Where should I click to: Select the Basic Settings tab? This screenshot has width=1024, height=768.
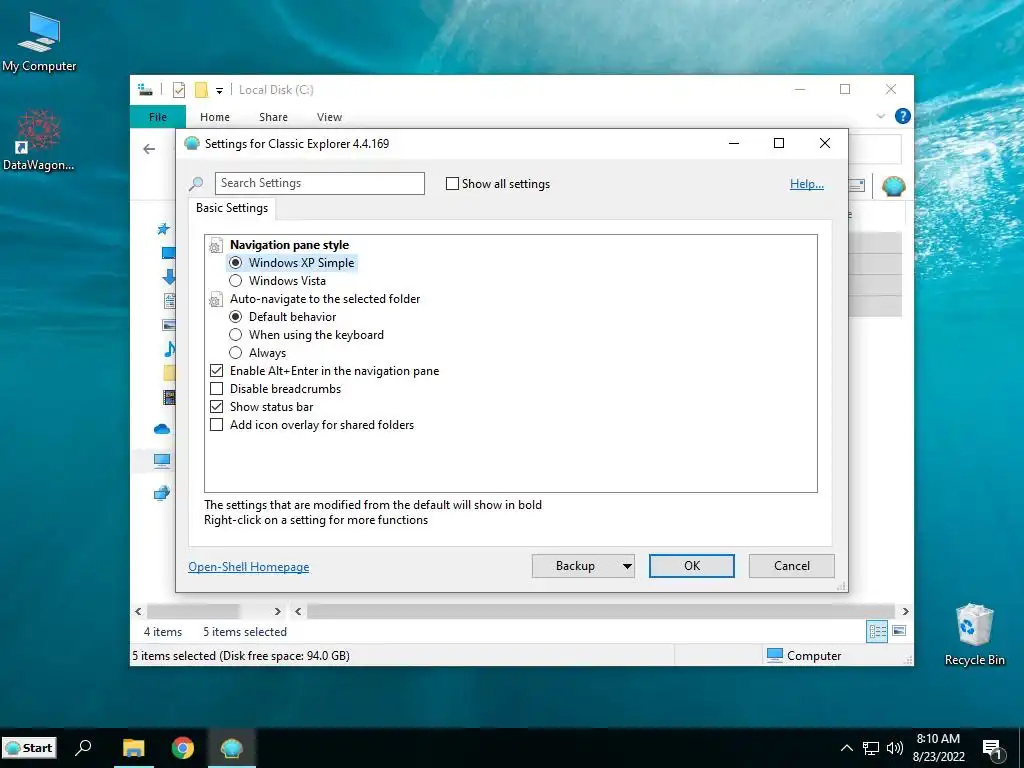[232, 208]
